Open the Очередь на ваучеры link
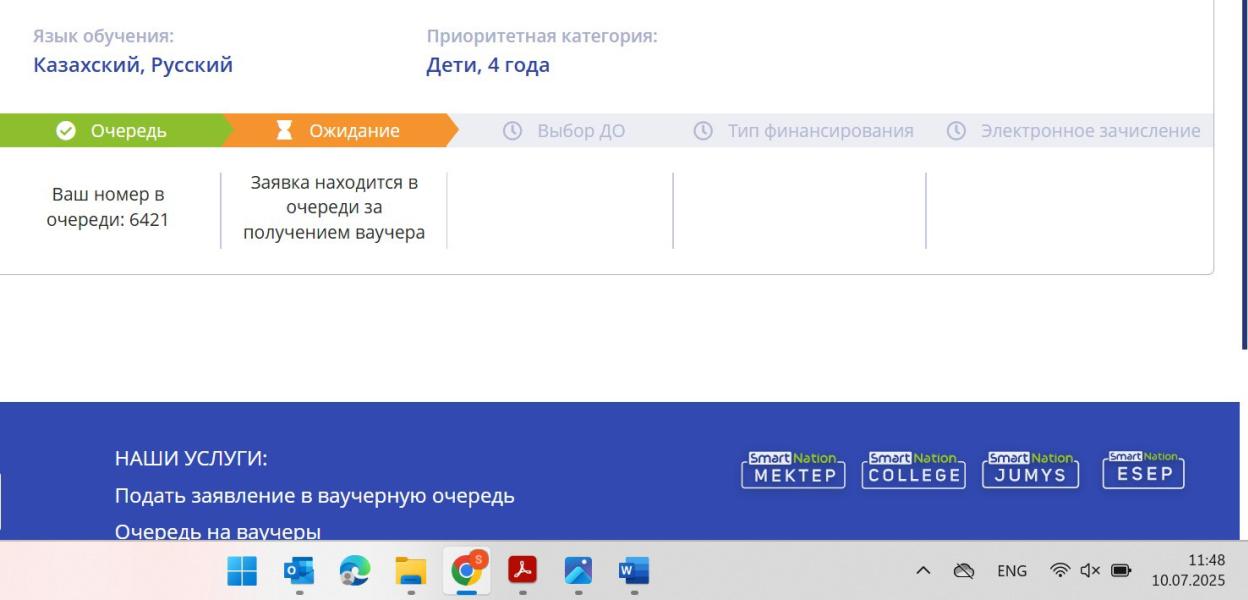Viewport: 1248px width, 600px height. pyautogui.click(x=218, y=532)
